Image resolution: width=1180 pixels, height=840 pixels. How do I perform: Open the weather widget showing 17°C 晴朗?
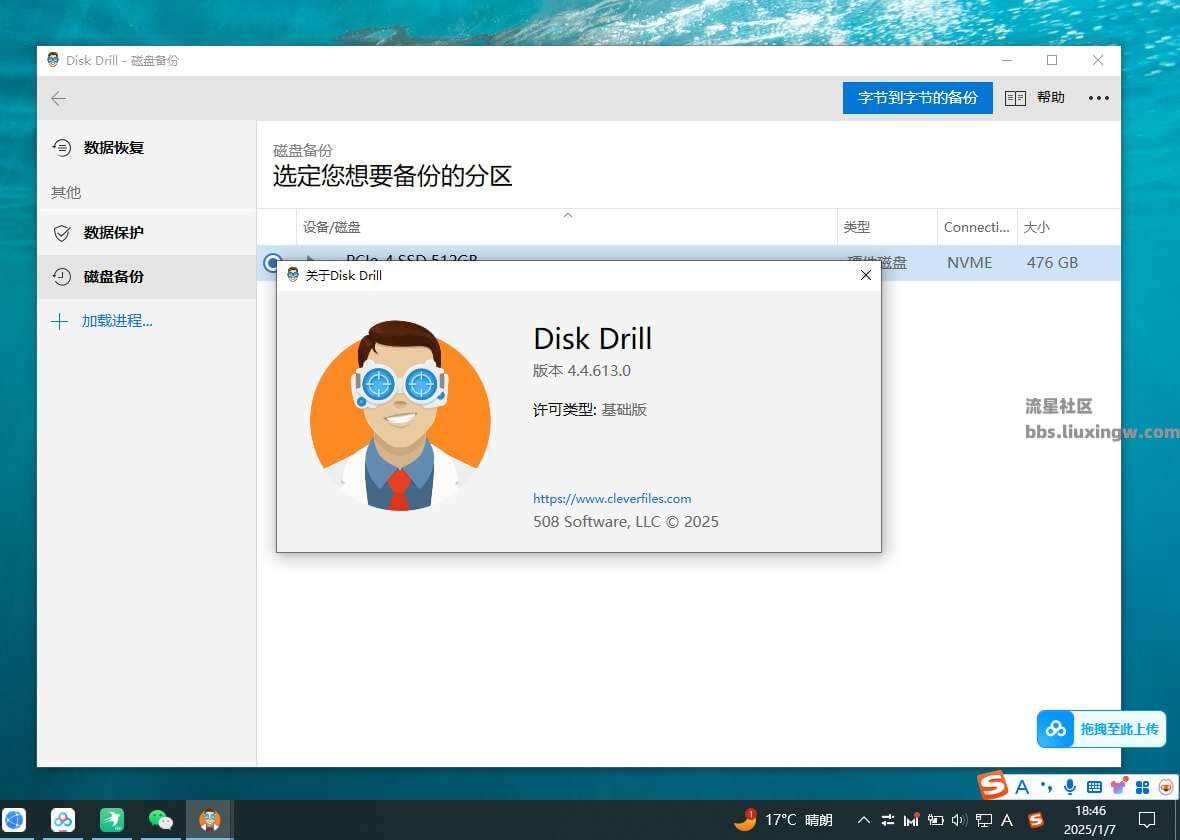784,820
